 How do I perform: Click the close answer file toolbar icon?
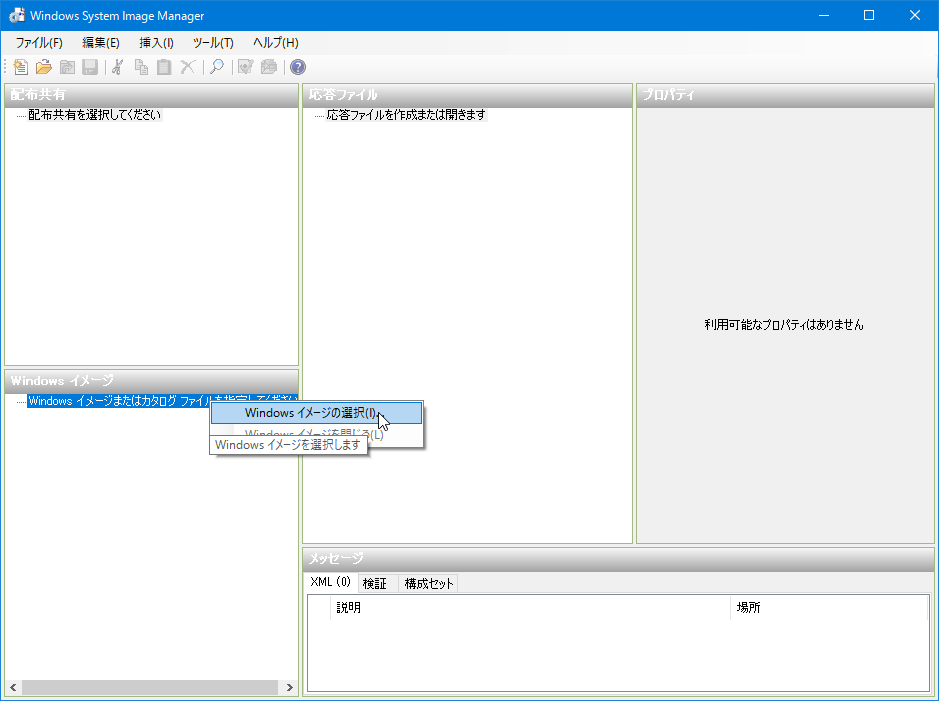pyautogui.click(x=67, y=67)
